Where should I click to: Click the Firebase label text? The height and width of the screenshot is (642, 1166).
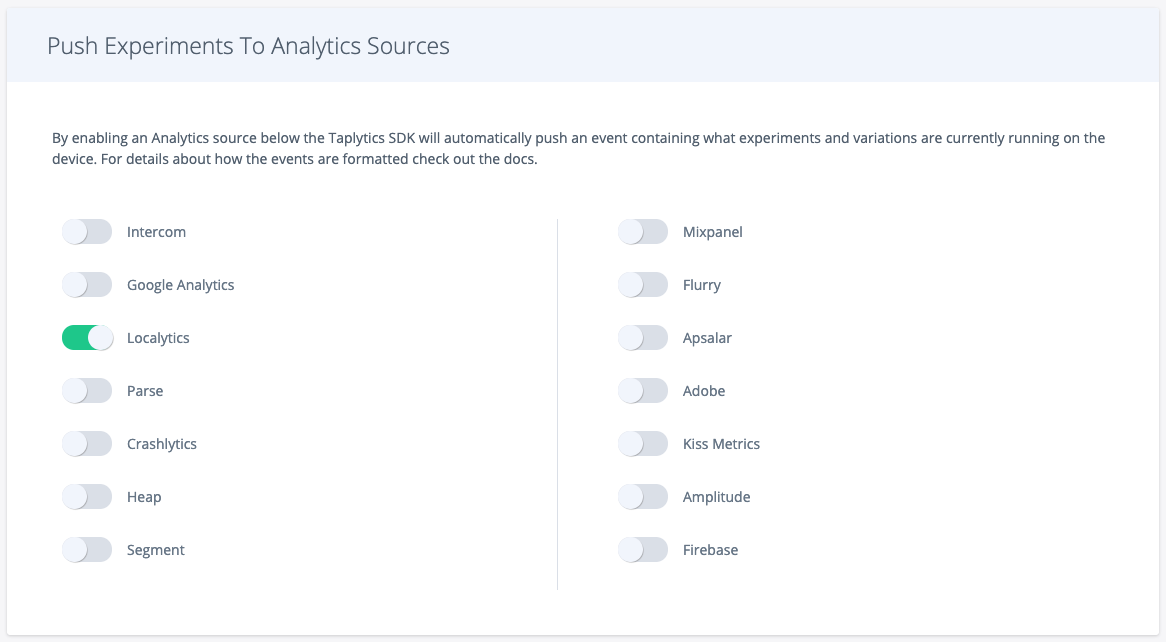point(710,550)
